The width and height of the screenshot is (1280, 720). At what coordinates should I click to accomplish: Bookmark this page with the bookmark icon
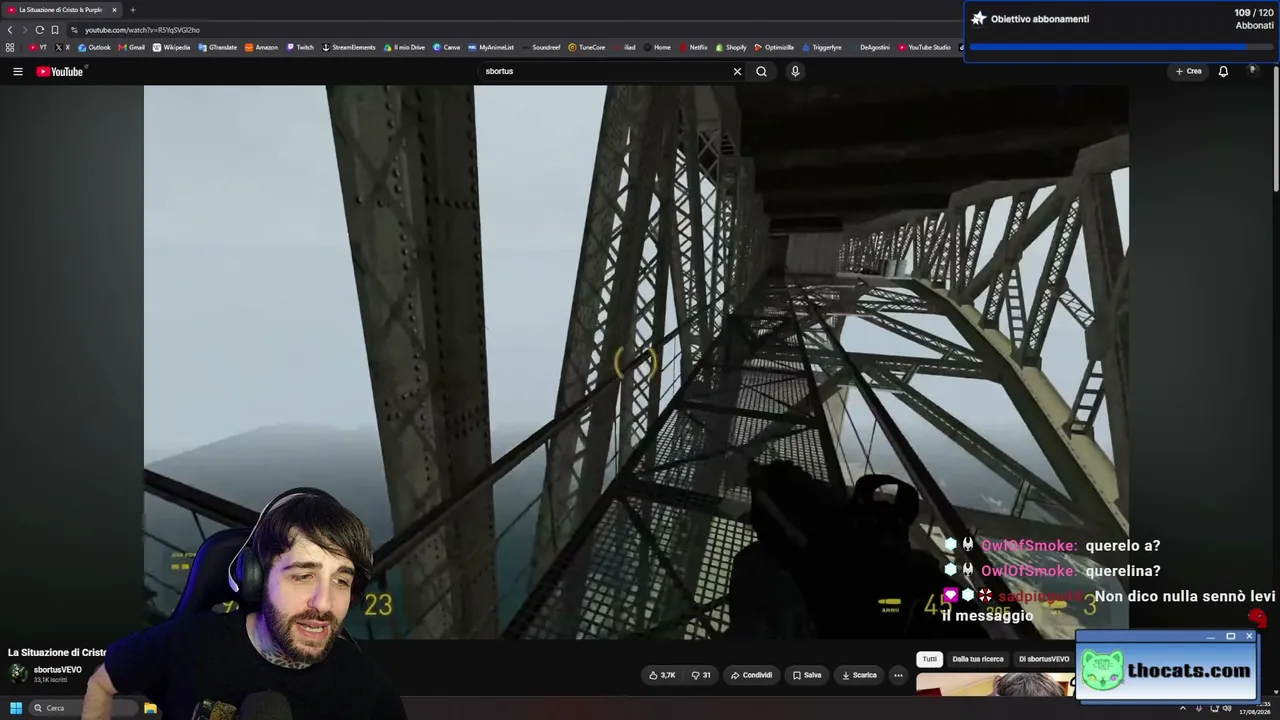54,30
